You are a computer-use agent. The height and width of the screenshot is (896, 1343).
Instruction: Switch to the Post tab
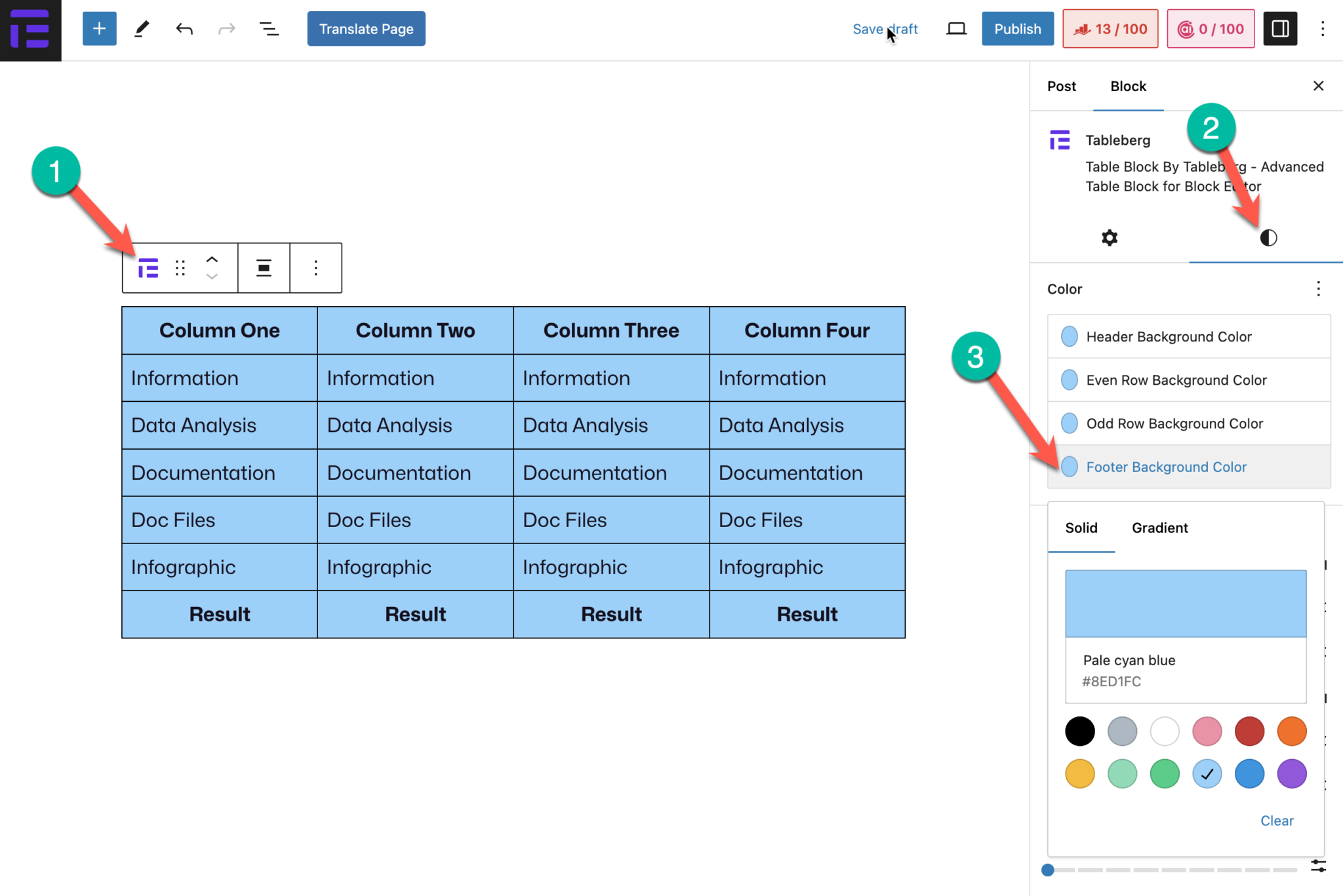pos(1061,87)
